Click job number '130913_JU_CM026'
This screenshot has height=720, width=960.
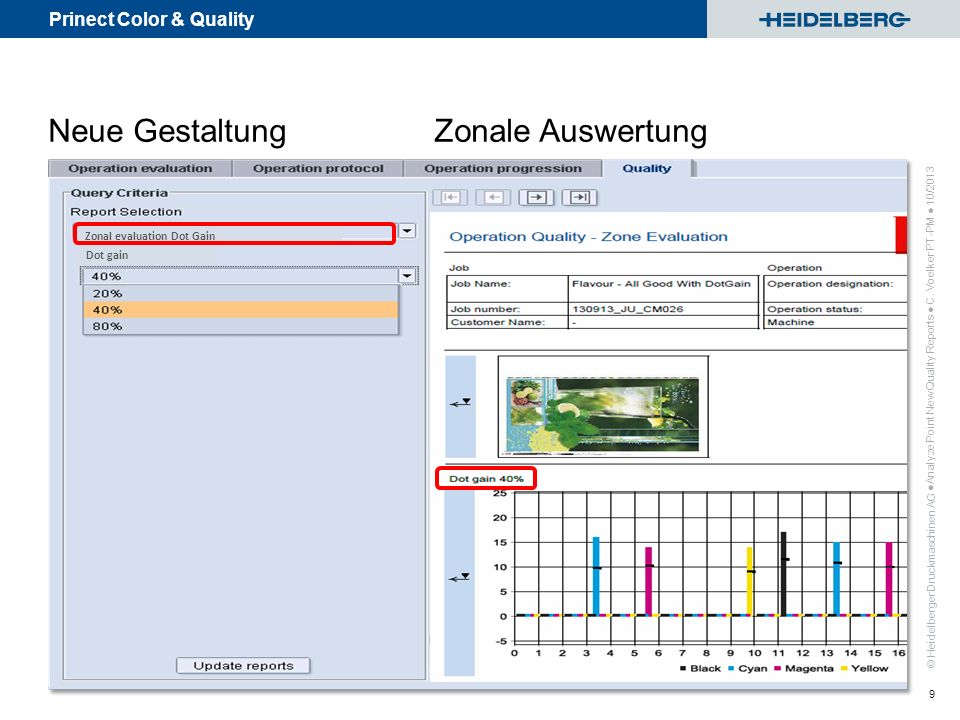[x=628, y=309]
